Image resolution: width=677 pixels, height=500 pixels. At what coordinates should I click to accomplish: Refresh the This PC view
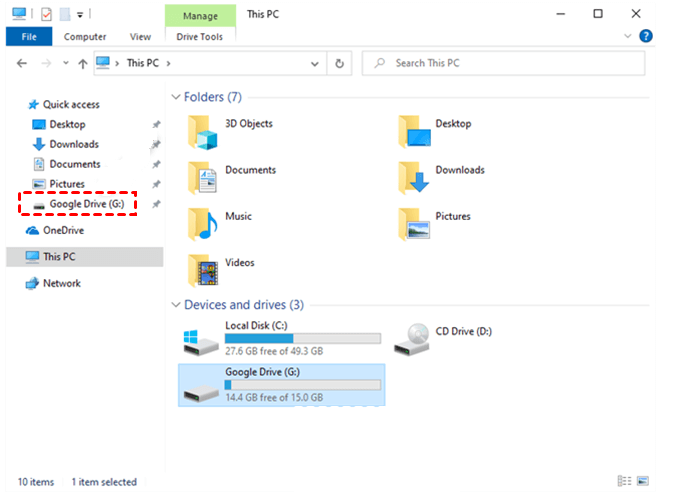click(339, 63)
